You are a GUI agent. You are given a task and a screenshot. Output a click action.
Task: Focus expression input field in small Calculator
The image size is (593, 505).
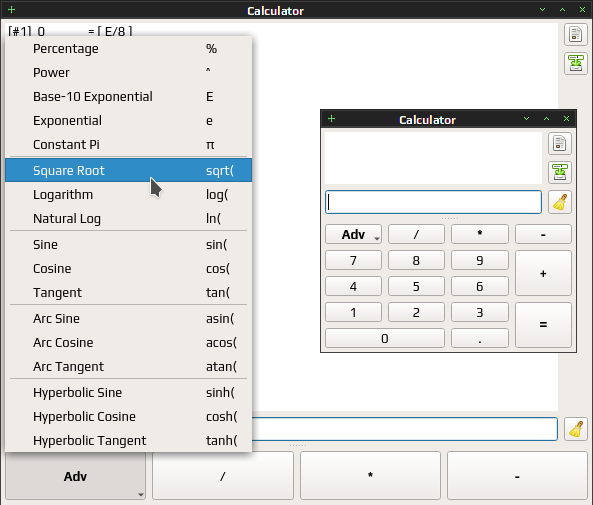coord(433,202)
